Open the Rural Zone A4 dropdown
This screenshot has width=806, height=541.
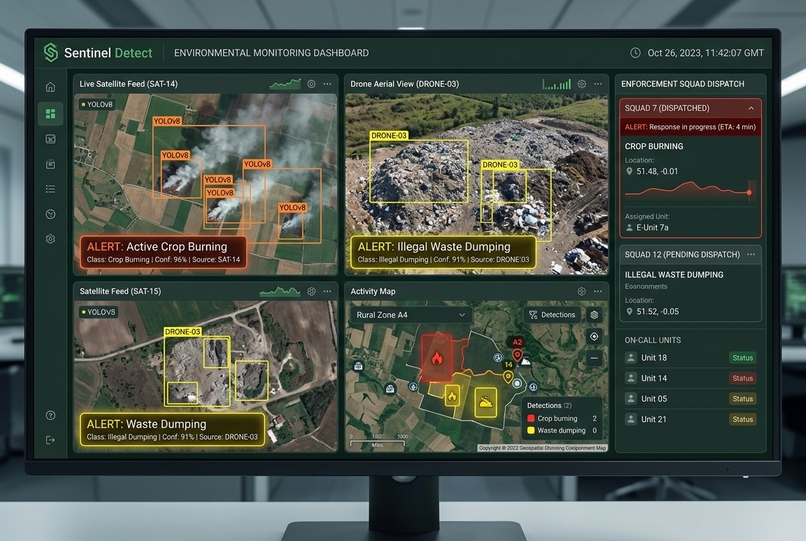410,315
